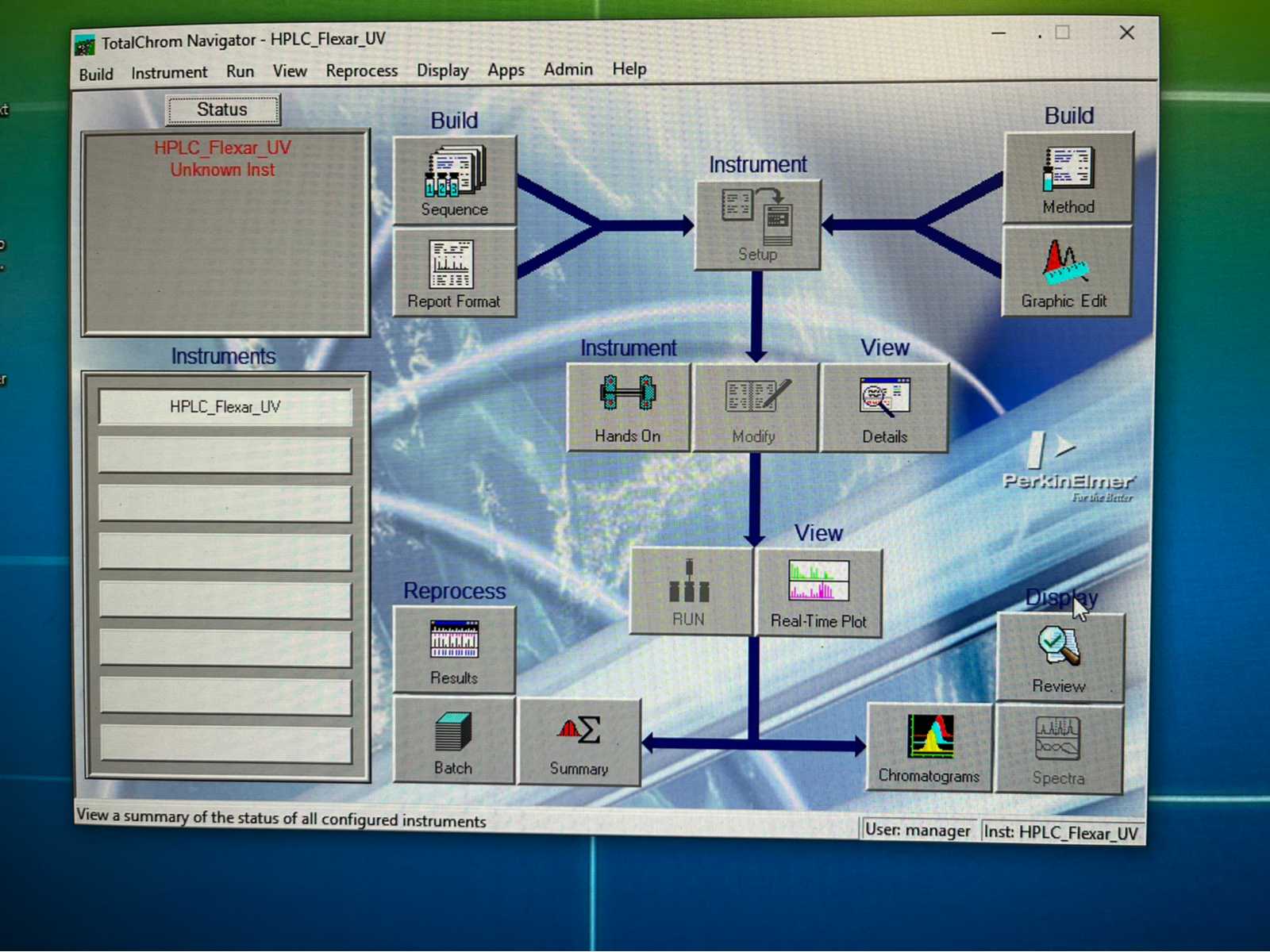The width and height of the screenshot is (1270, 952).
Task: Click the Report Format icon
Action: click(x=454, y=273)
